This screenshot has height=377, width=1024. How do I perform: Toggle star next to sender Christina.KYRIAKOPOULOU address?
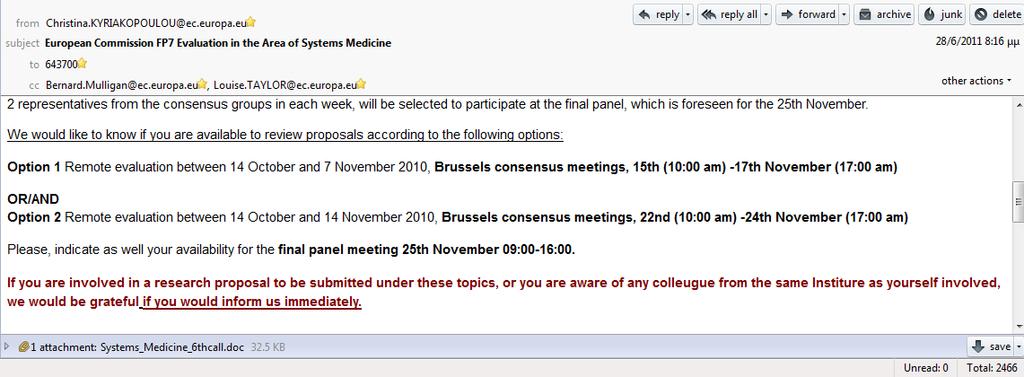(x=251, y=22)
